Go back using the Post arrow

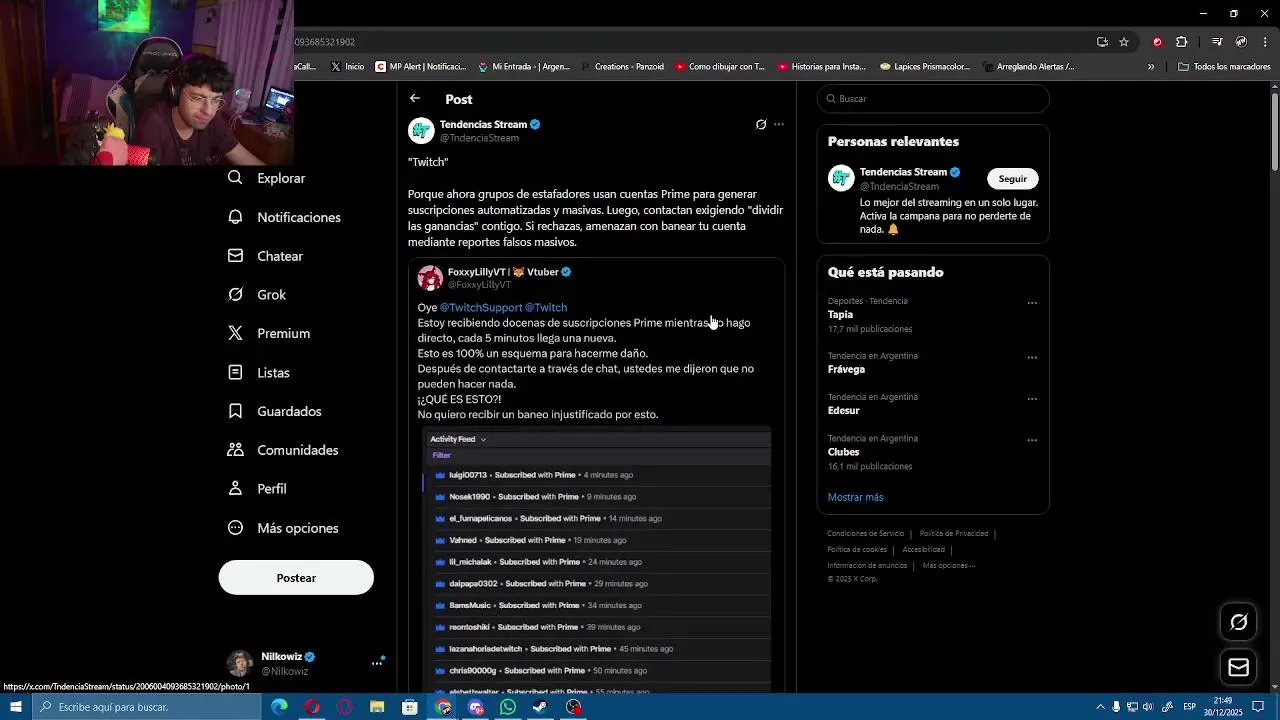point(415,98)
